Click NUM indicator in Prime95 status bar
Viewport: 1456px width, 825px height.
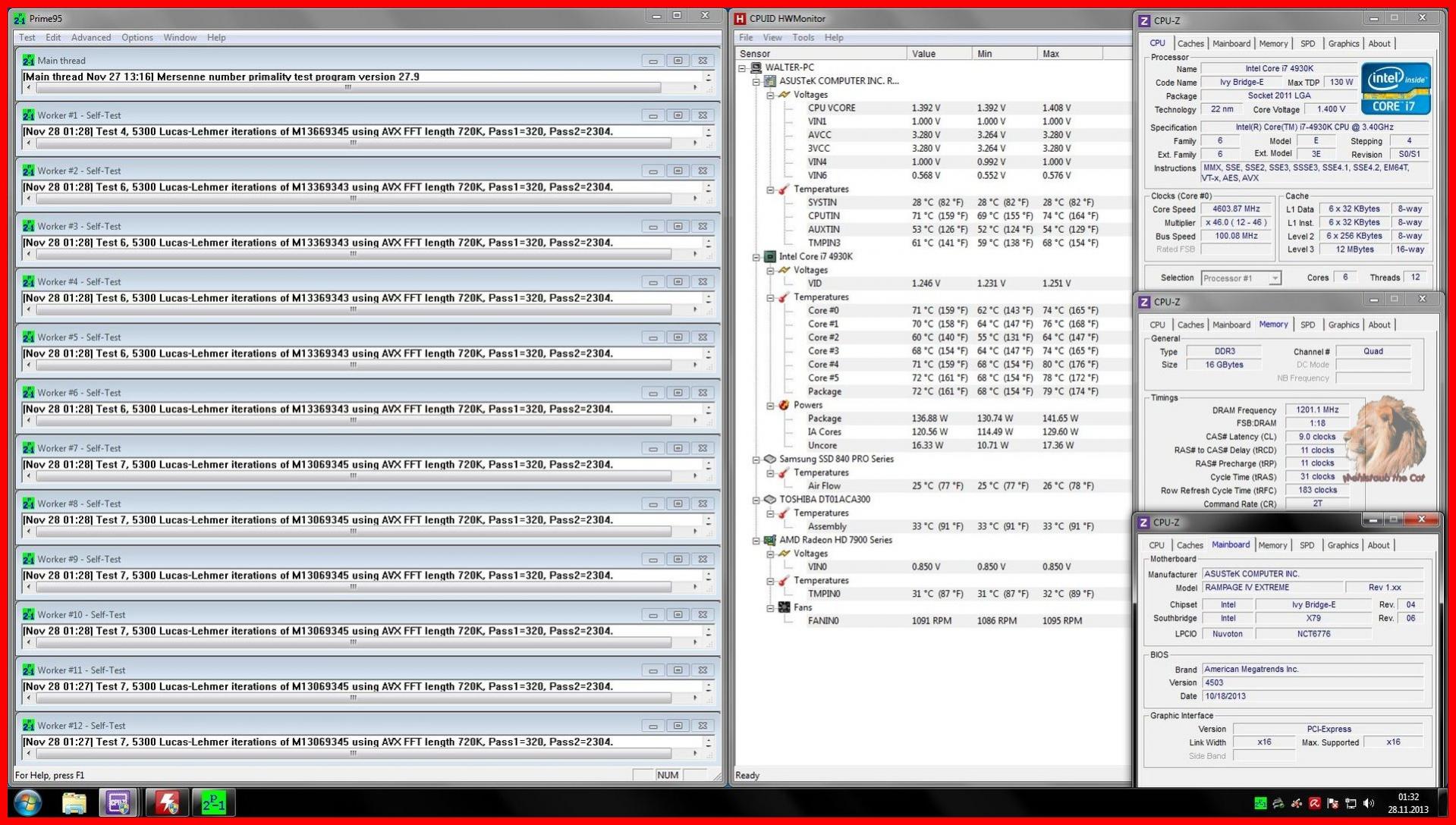pos(668,775)
